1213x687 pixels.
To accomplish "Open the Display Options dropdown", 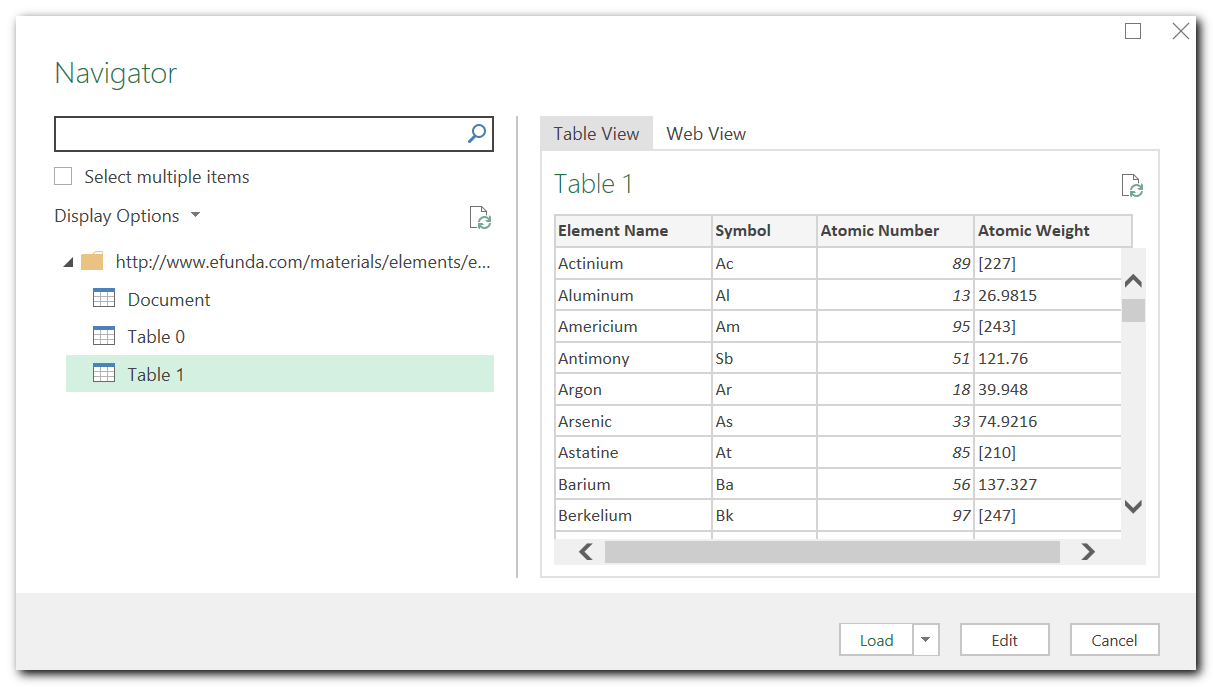I will click(x=195, y=215).
